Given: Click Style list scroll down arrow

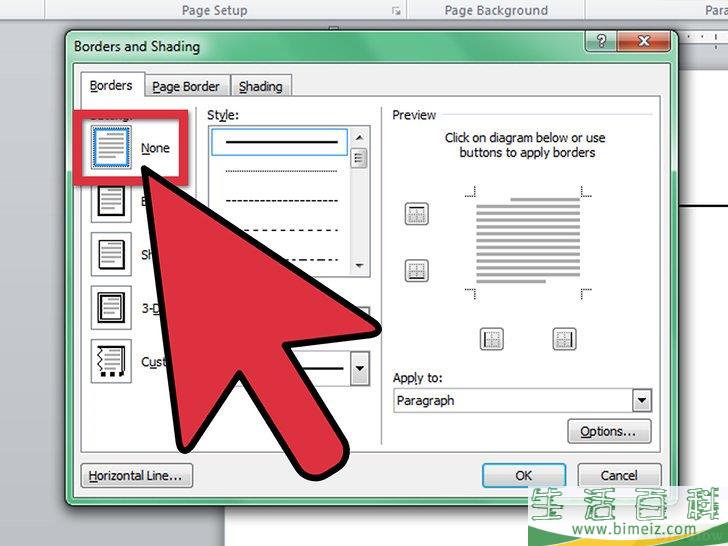Looking at the screenshot, I should coord(359,266).
